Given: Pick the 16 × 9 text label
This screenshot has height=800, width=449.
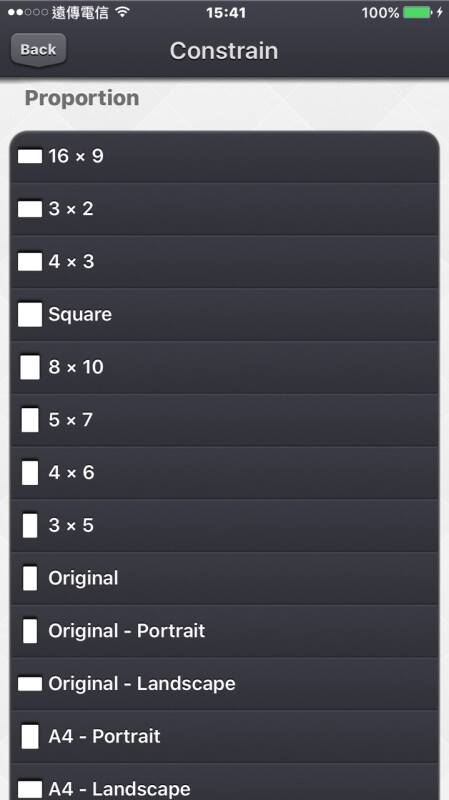Looking at the screenshot, I should (x=76, y=156).
